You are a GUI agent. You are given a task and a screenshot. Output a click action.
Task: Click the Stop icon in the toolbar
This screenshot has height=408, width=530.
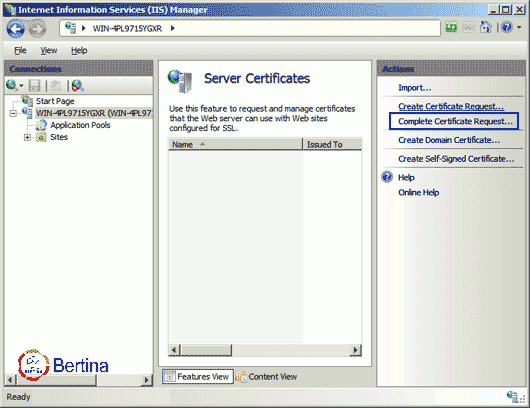click(468, 27)
